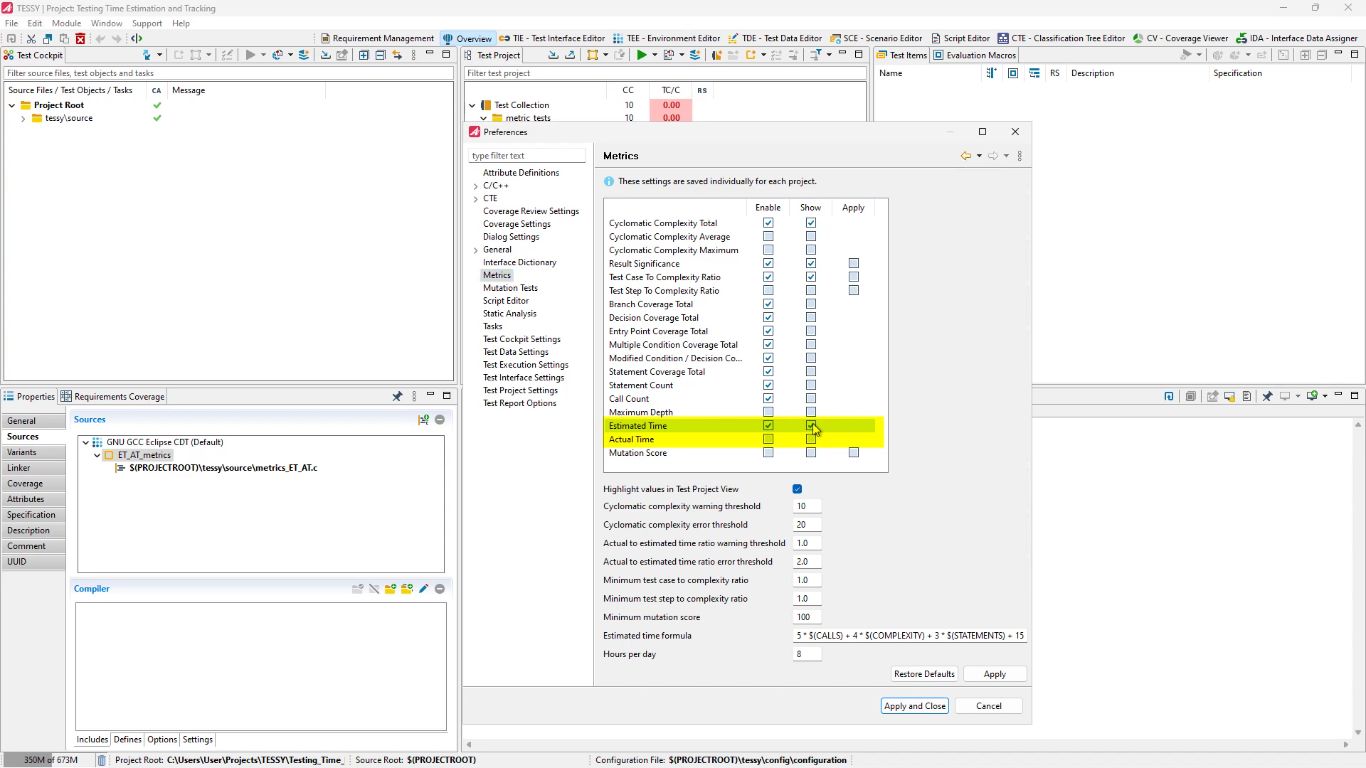Select Test Execution Settings in preferences list
Screen dimensions: 1366x768
(x=525, y=365)
